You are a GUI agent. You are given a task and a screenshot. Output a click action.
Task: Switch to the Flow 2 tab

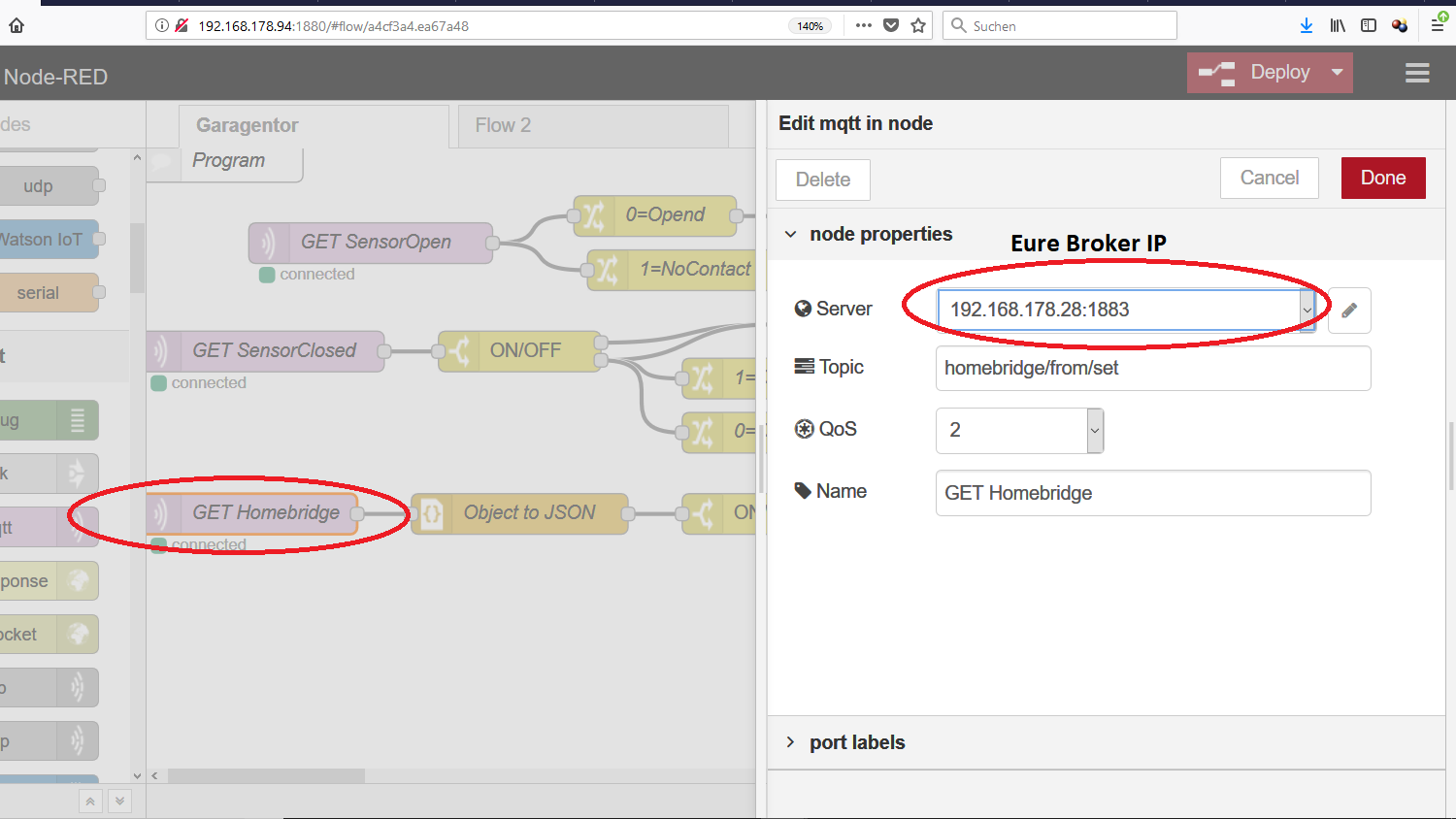point(503,125)
